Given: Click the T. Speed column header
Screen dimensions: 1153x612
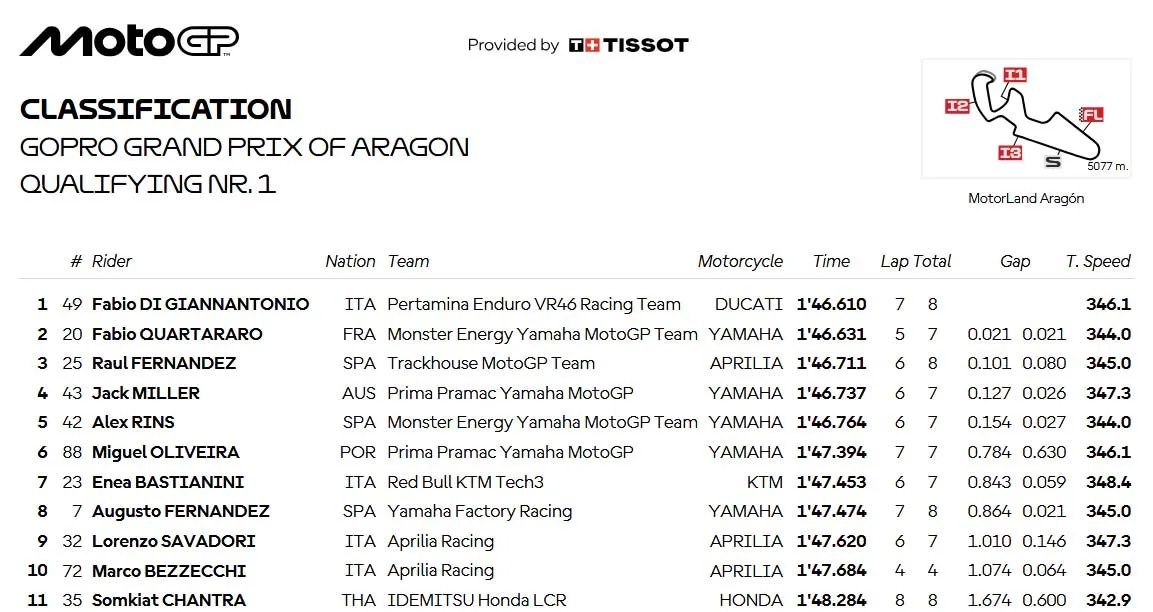Looking at the screenshot, I should [x=1098, y=261].
